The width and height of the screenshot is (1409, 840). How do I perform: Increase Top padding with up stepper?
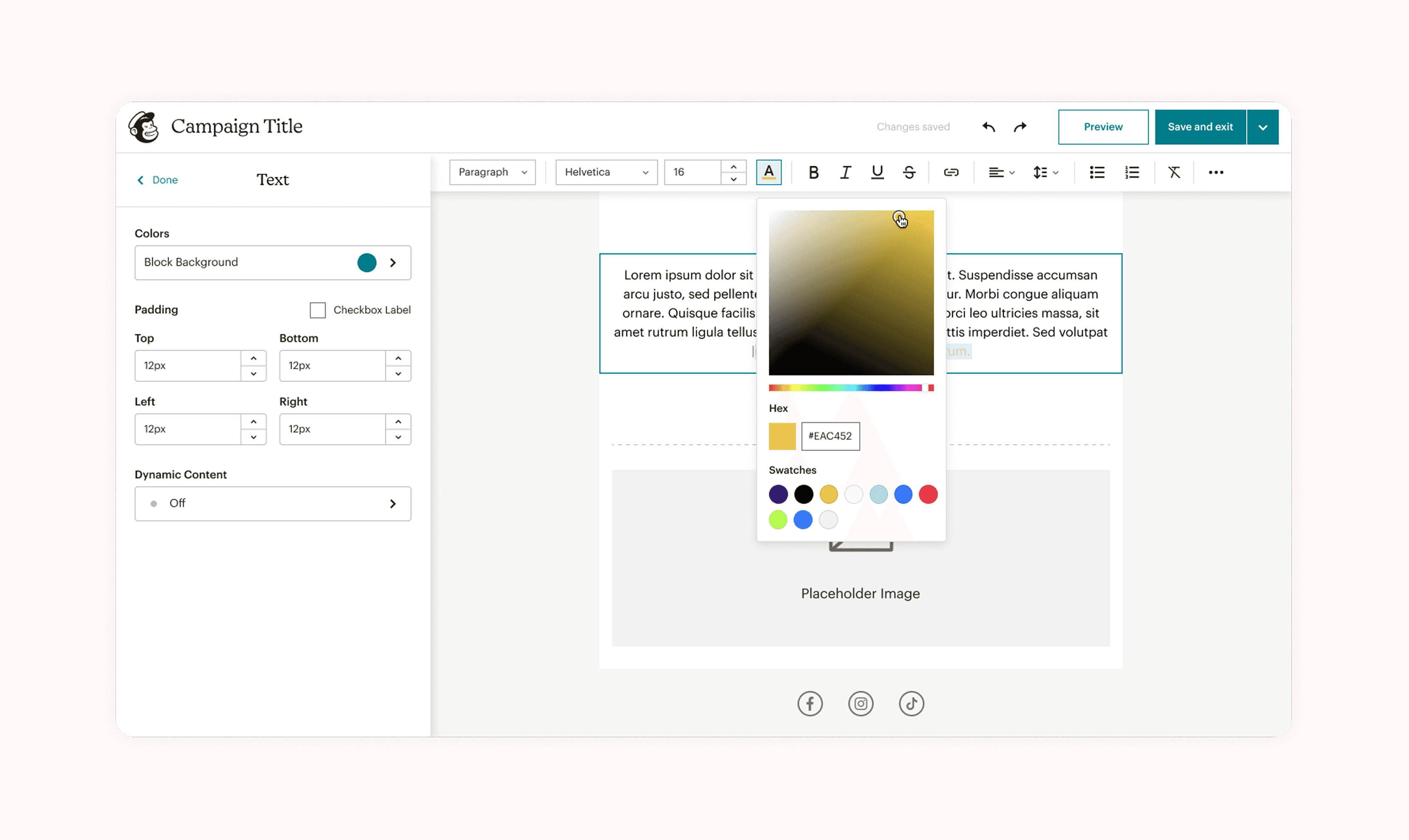[254, 358]
